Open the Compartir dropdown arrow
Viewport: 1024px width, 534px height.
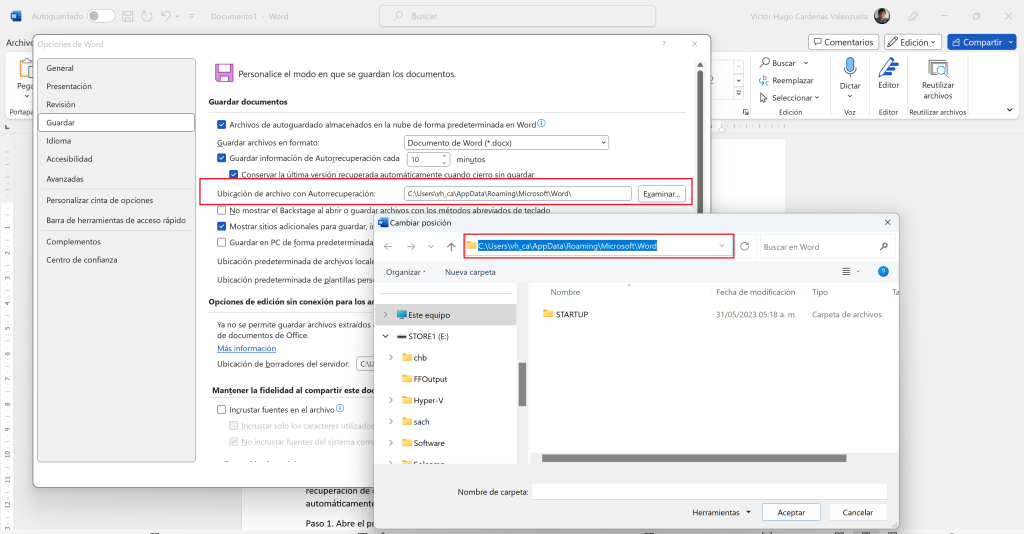(1011, 42)
